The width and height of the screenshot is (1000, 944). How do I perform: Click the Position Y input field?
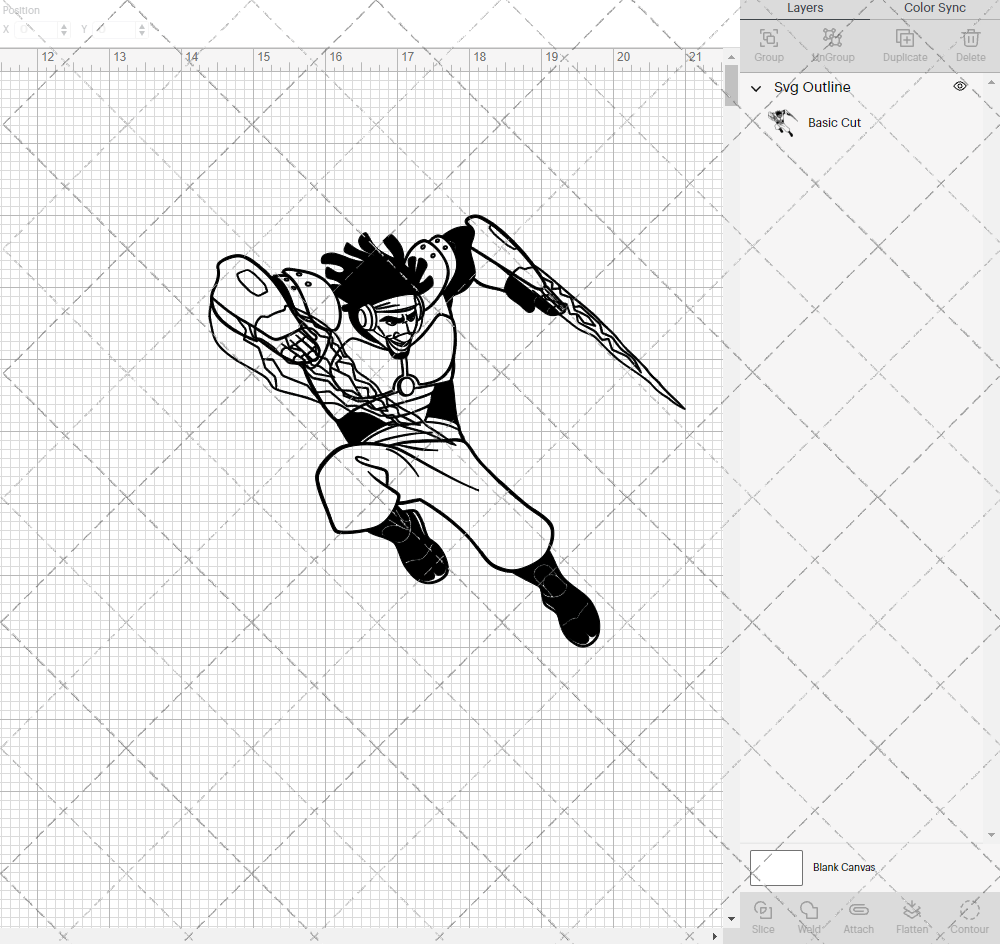(x=115, y=29)
